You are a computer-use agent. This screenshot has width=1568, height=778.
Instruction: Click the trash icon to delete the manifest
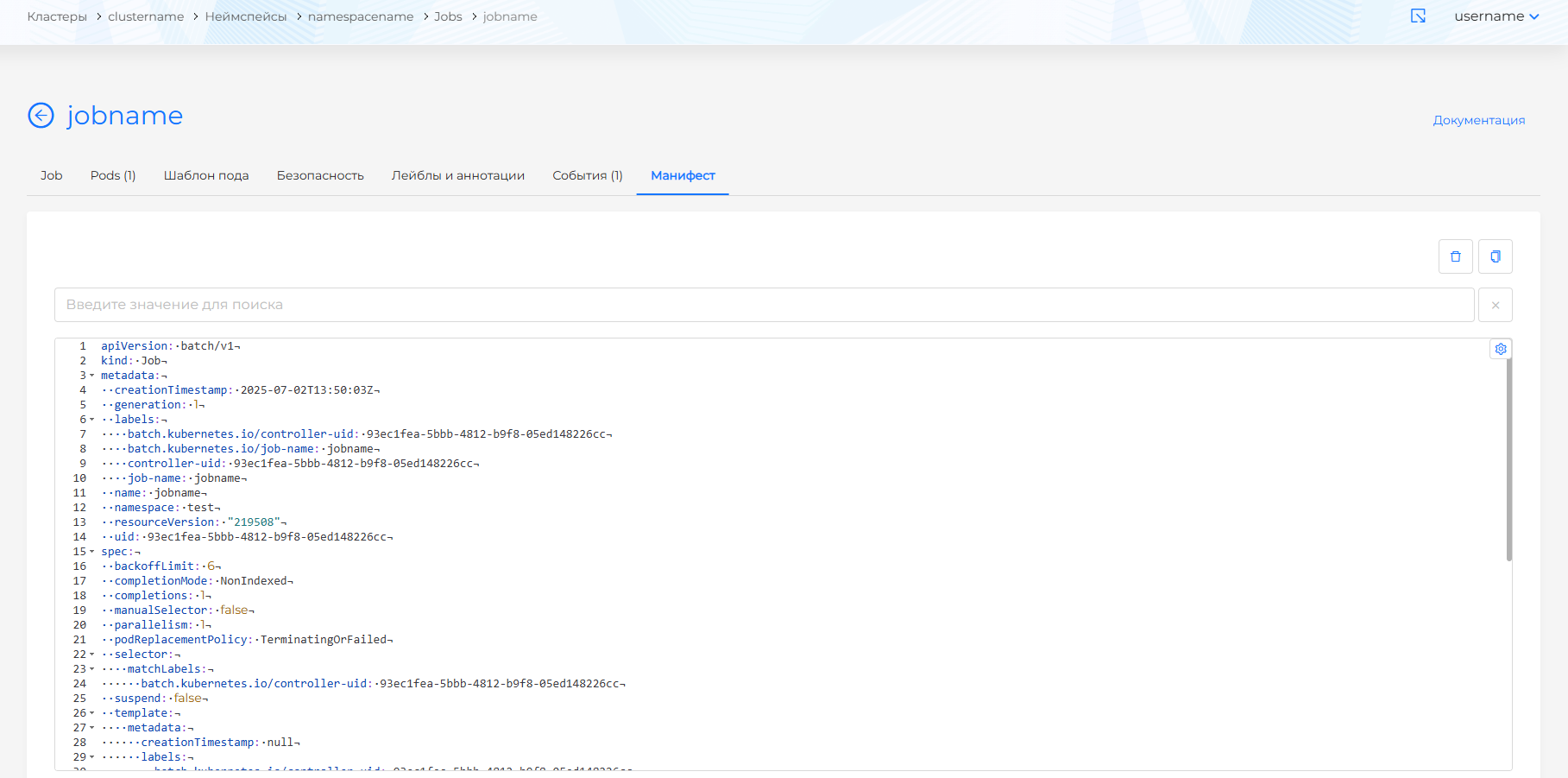click(x=1455, y=256)
